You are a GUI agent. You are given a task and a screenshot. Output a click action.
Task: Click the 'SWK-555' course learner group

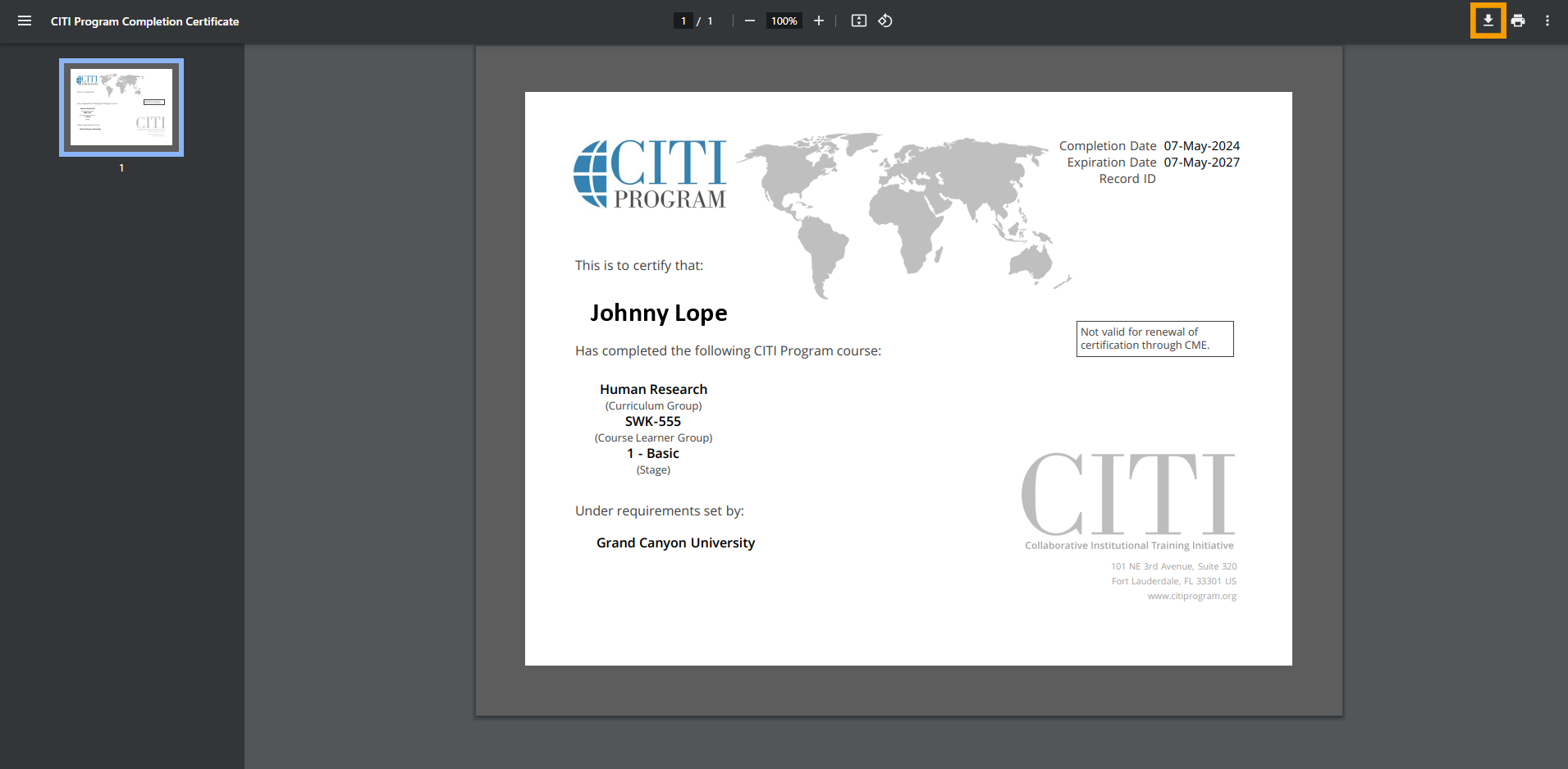coord(653,421)
